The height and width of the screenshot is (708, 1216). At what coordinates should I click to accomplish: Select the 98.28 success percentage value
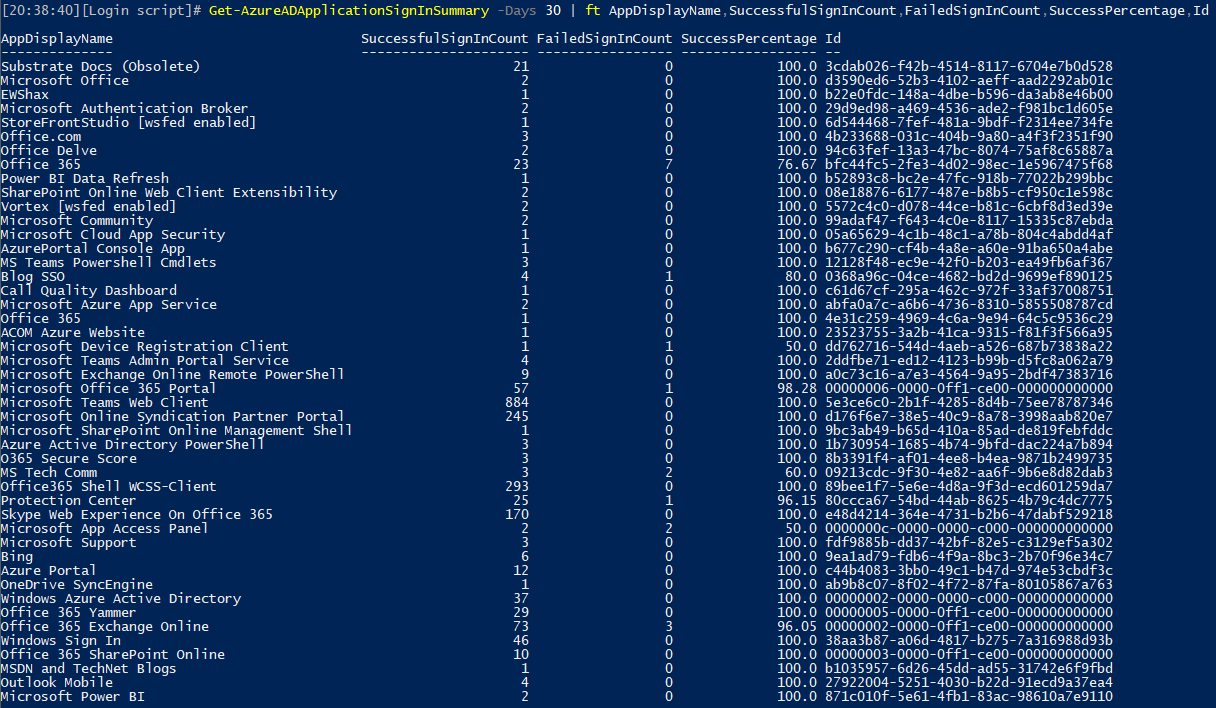coord(797,388)
